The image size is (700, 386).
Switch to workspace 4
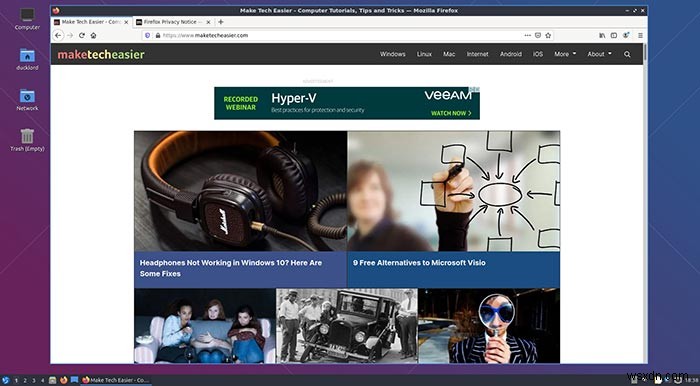pos(42,381)
